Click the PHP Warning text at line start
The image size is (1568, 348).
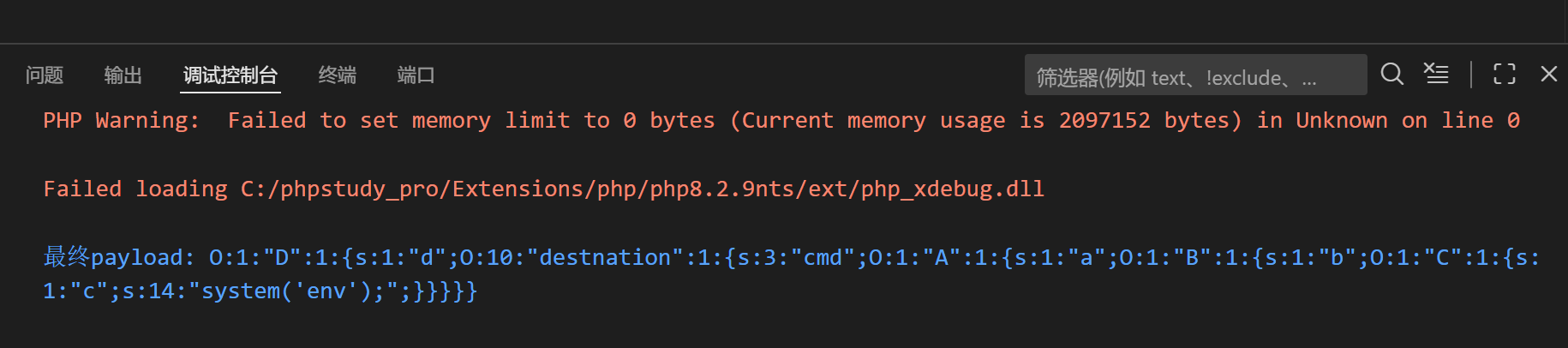click(120, 121)
